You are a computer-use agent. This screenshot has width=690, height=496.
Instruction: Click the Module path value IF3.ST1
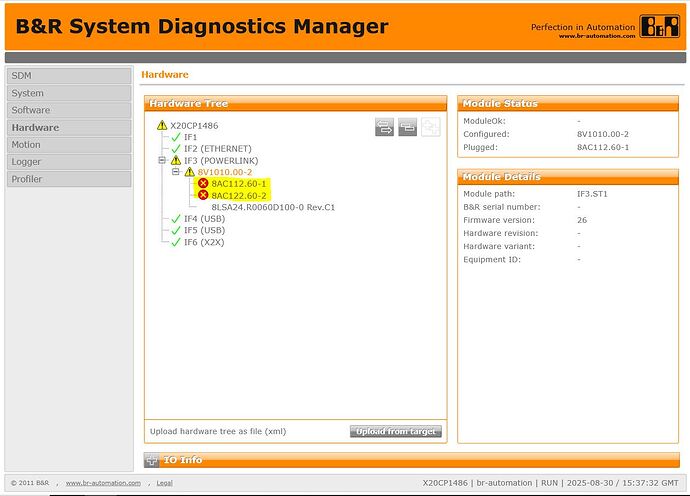(592, 194)
